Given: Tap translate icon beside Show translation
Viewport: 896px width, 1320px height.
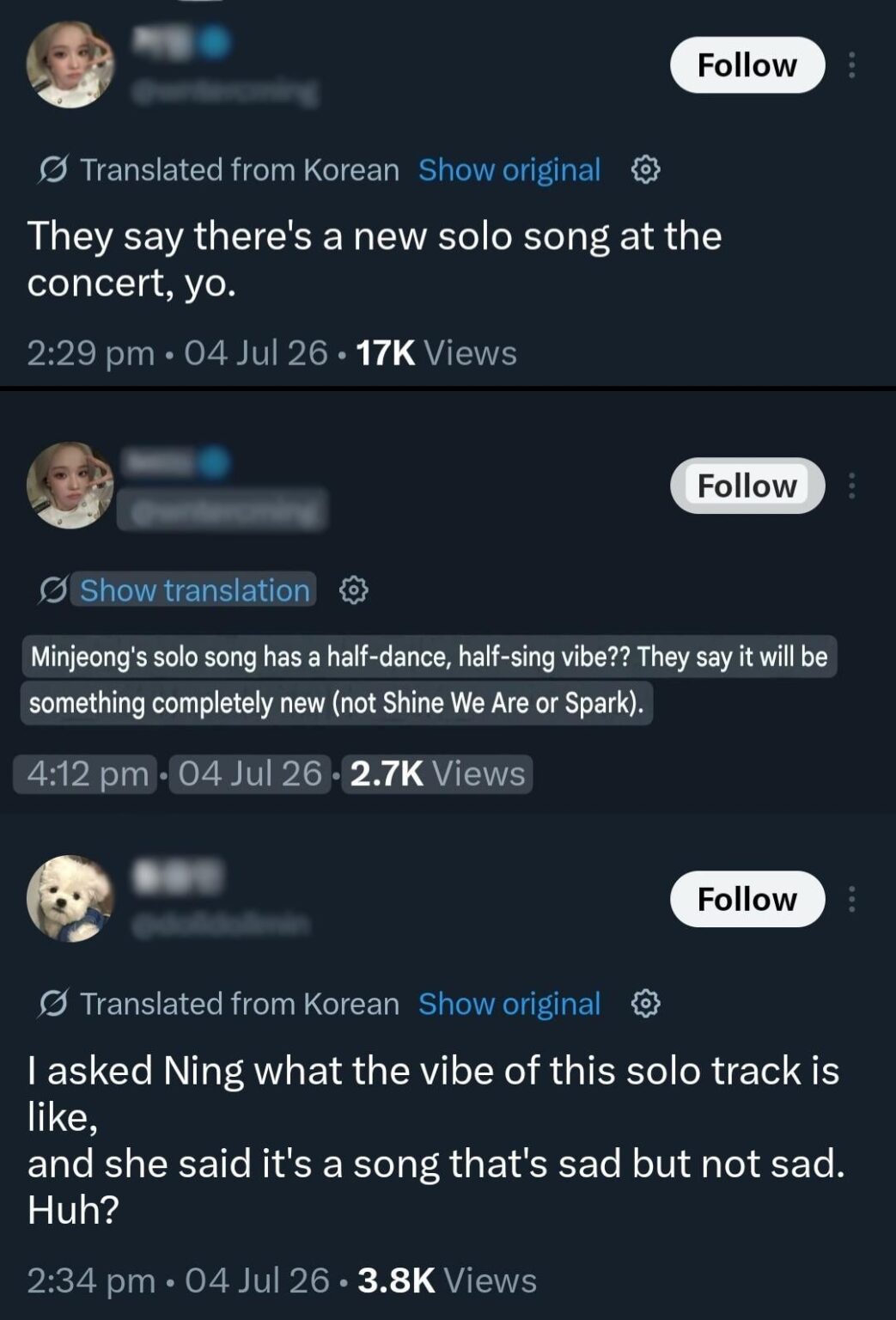Looking at the screenshot, I should coord(53,590).
